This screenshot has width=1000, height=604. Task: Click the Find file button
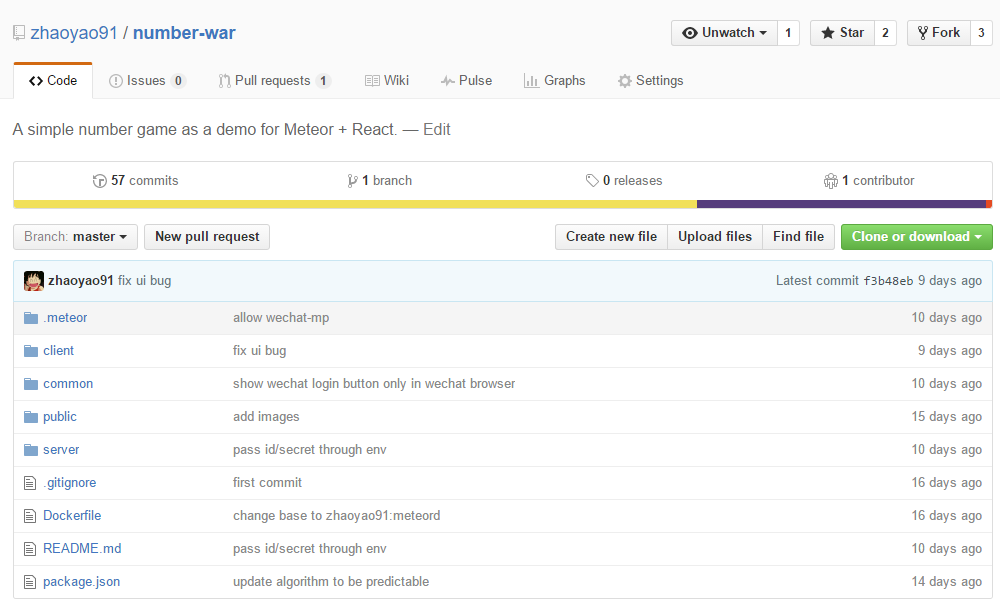tap(798, 237)
